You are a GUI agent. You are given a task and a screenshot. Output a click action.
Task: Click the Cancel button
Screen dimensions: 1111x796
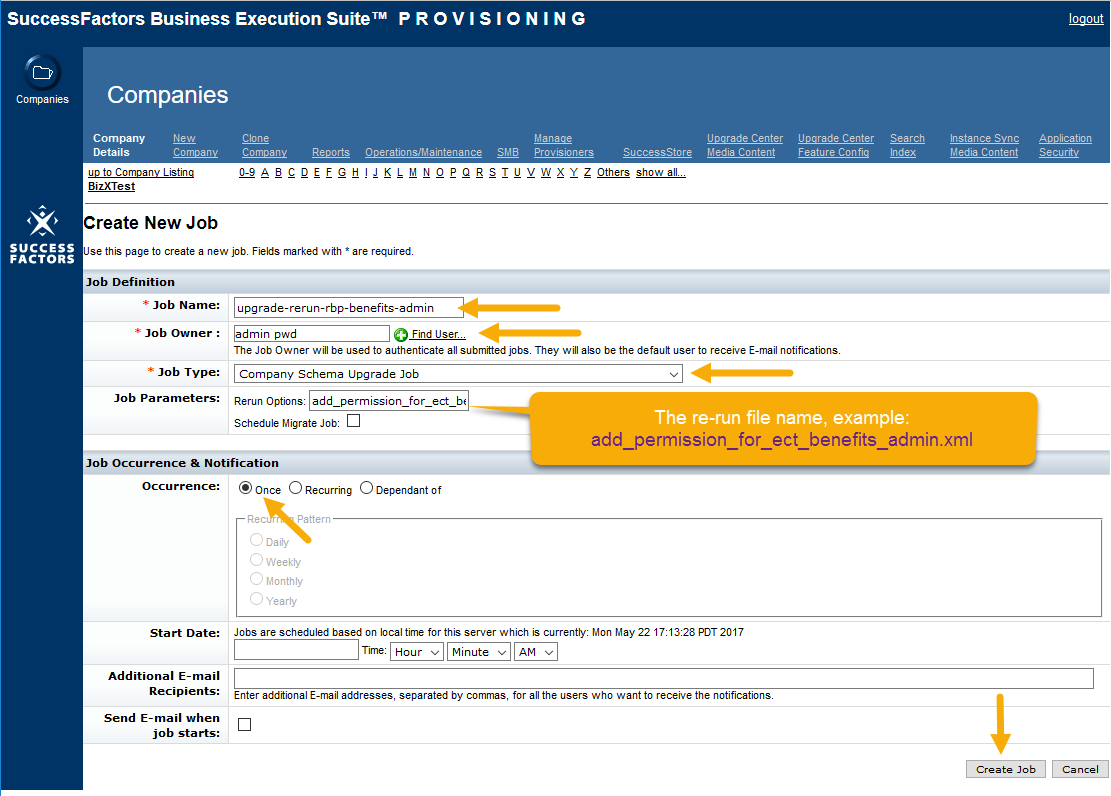pos(1080,769)
